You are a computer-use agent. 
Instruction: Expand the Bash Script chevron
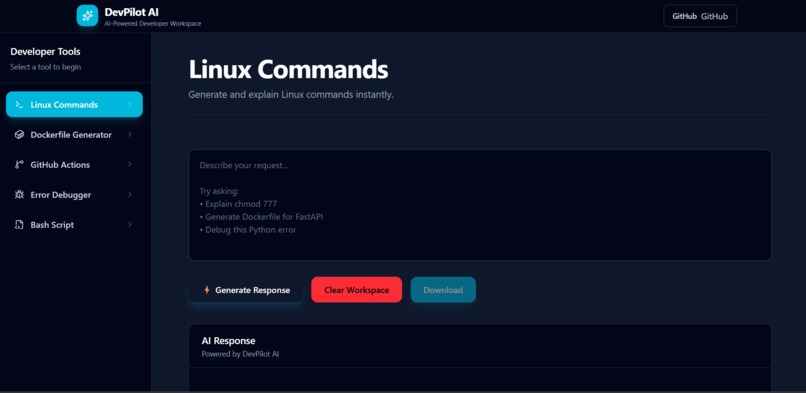(x=130, y=224)
